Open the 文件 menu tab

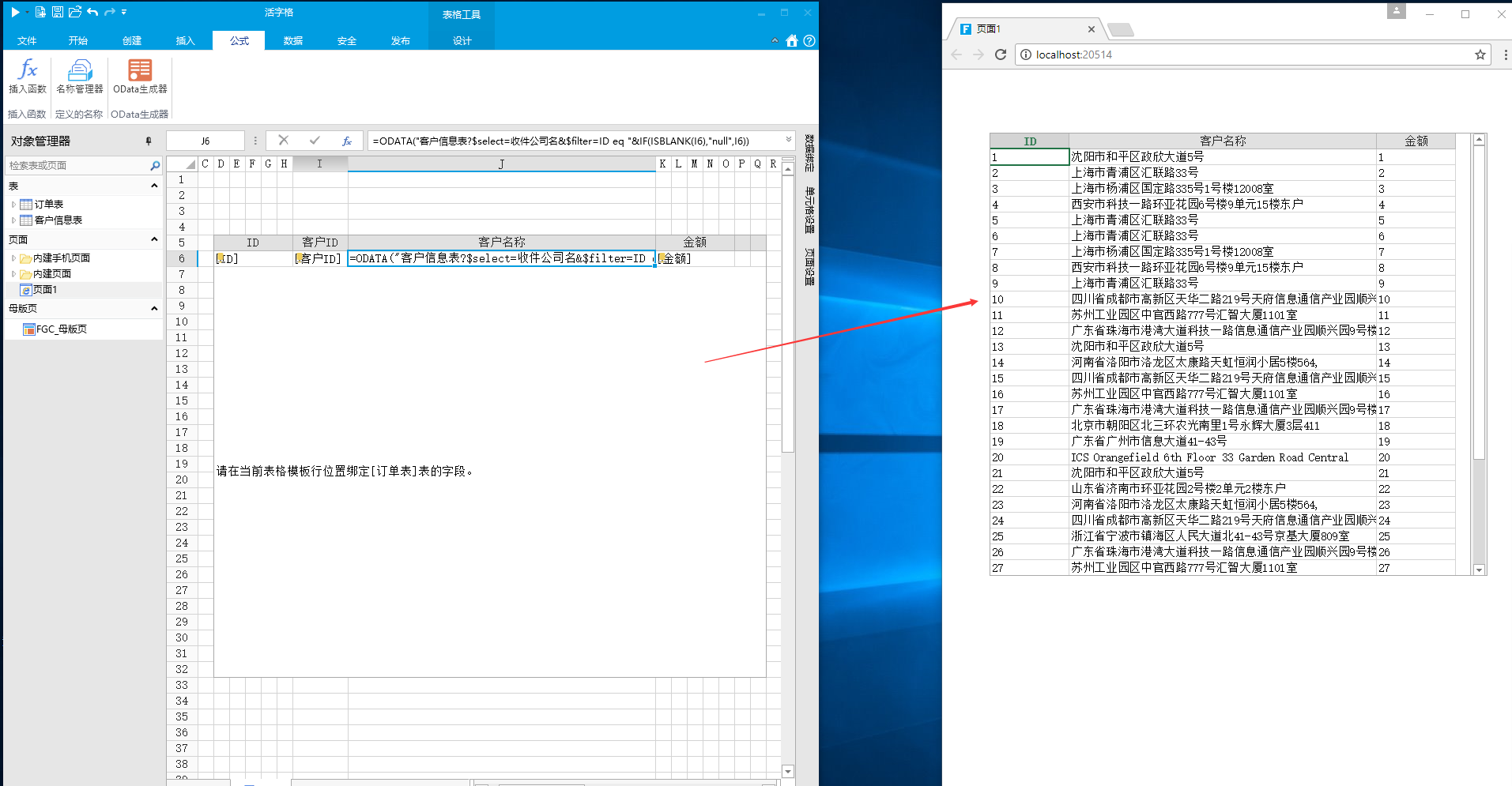pyautogui.click(x=27, y=41)
